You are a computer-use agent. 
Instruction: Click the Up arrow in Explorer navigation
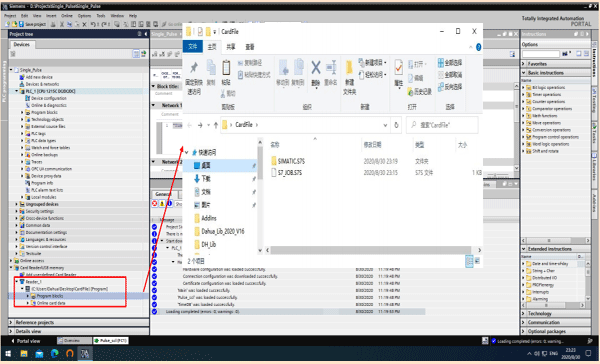coord(216,125)
